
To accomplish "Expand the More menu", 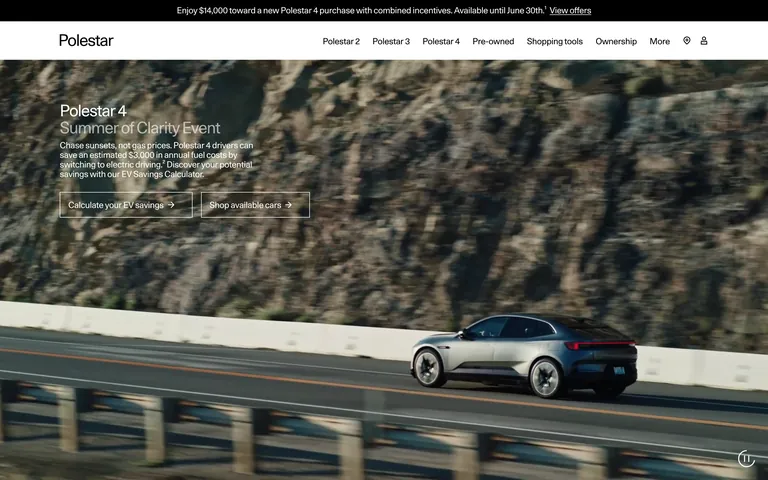I will click(x=659, y=41).
